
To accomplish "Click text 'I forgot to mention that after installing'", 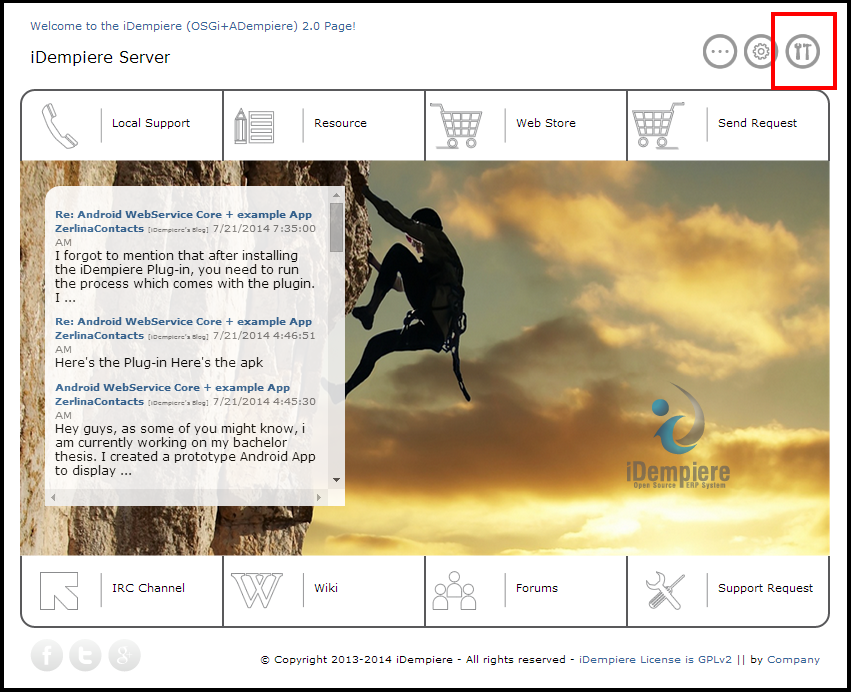I will tap(176, 255).
